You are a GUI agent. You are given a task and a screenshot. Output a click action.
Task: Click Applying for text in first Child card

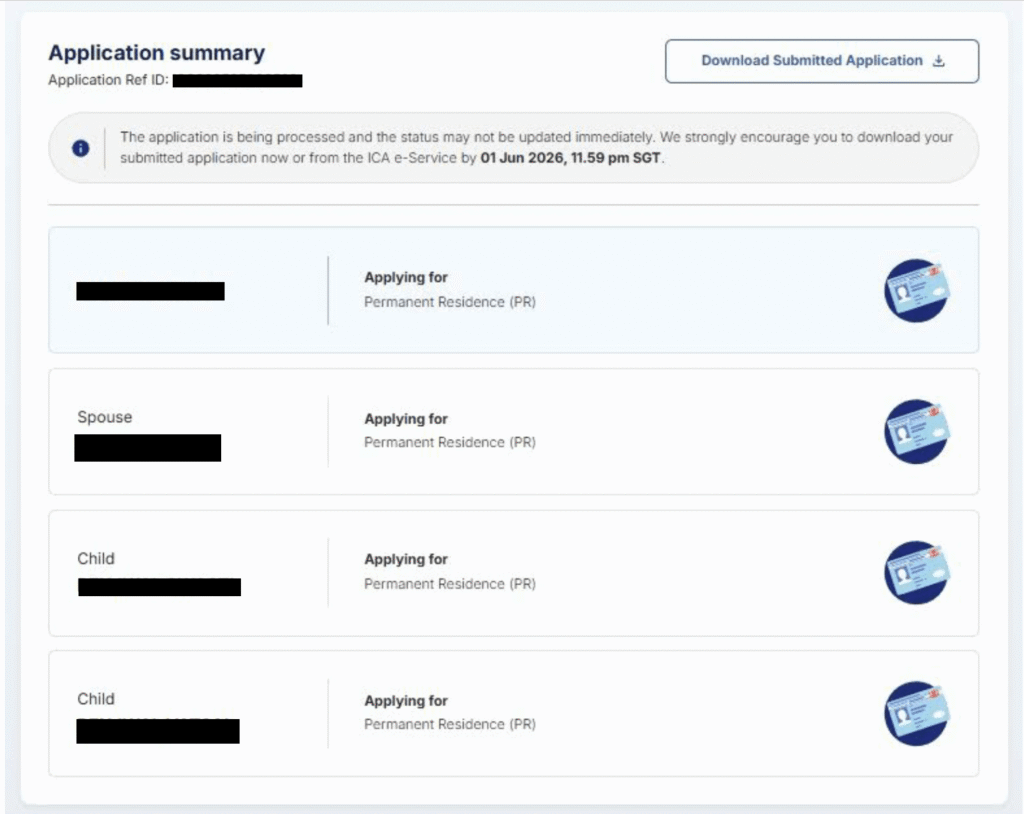click(406, 559)
